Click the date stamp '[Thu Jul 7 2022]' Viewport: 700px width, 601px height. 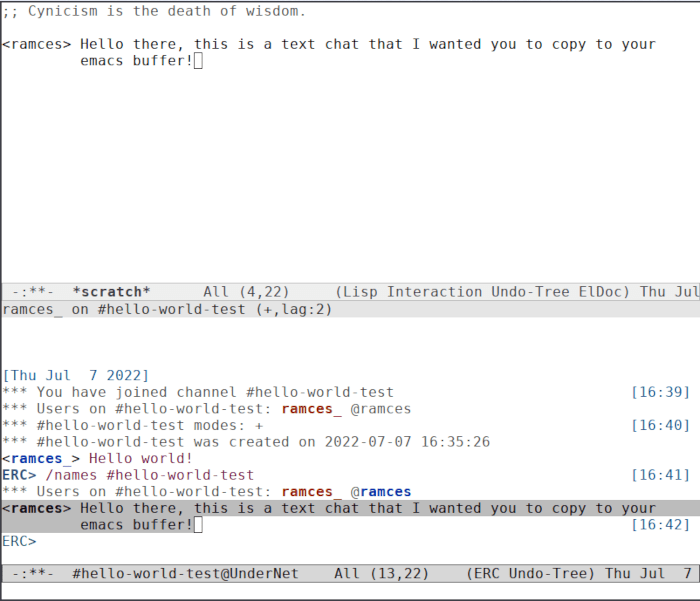(x=75, y=375)
